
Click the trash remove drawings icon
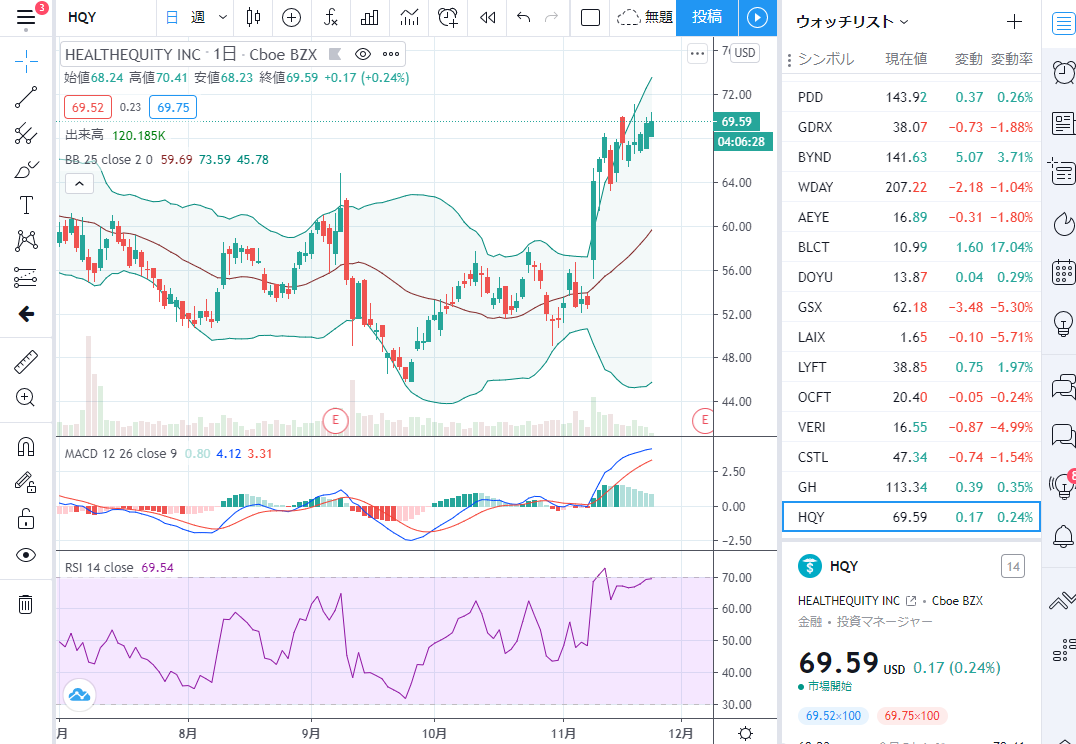coord(26,604)
